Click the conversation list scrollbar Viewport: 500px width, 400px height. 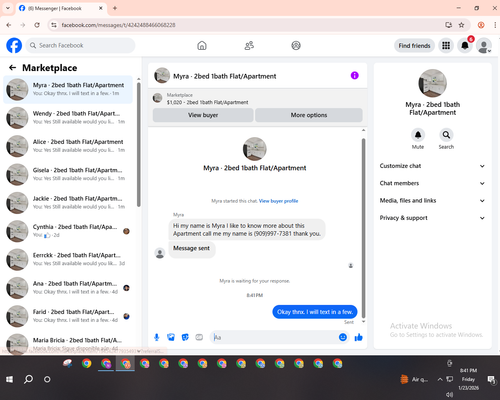tap(139, 144)
